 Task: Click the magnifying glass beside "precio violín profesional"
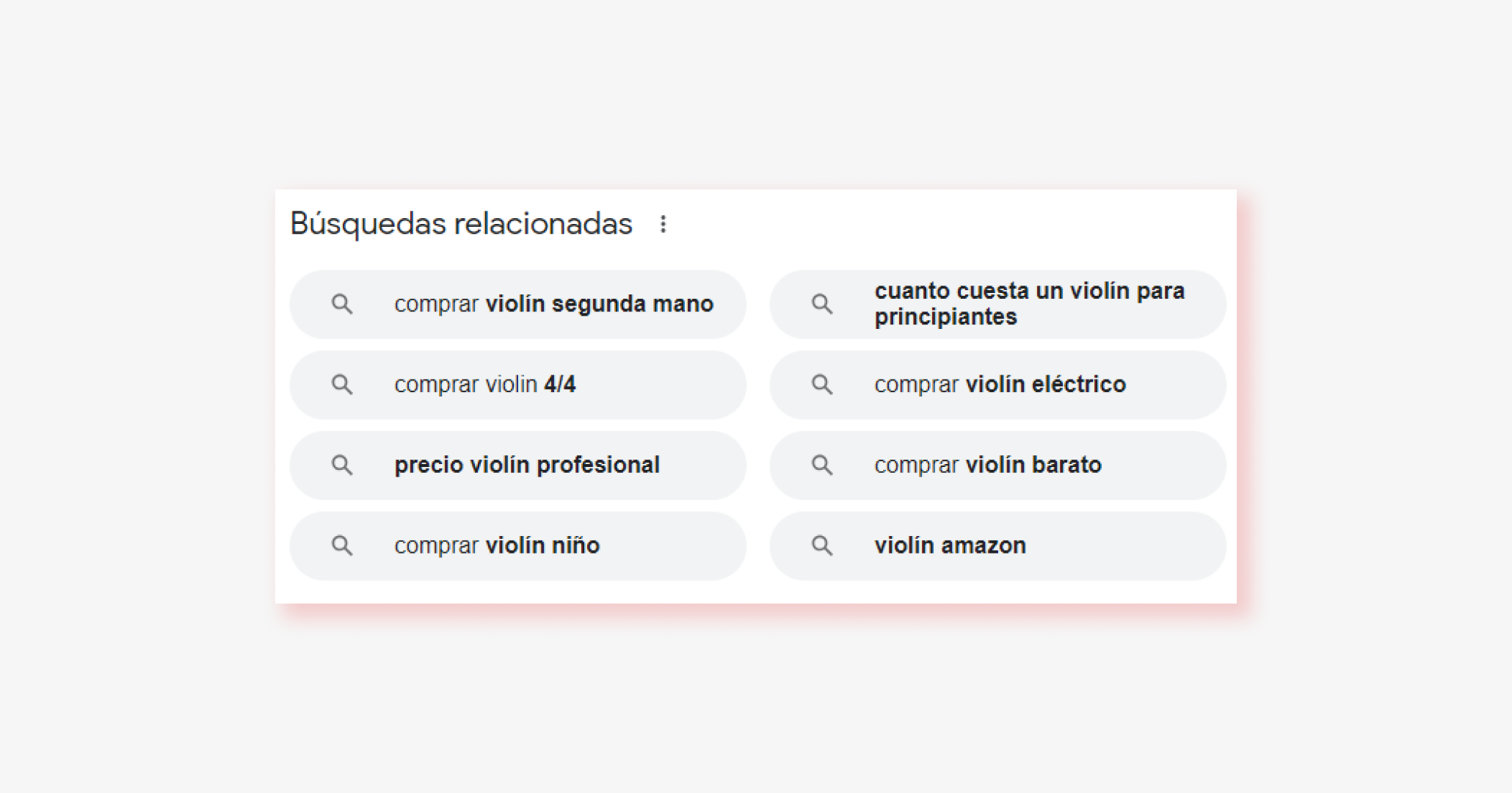(342, 465)
